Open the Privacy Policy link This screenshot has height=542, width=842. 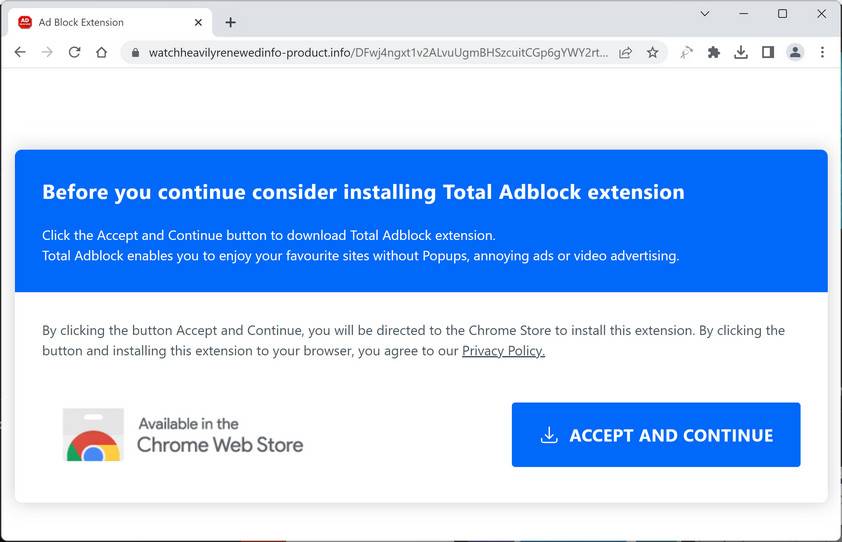[503, 351]
